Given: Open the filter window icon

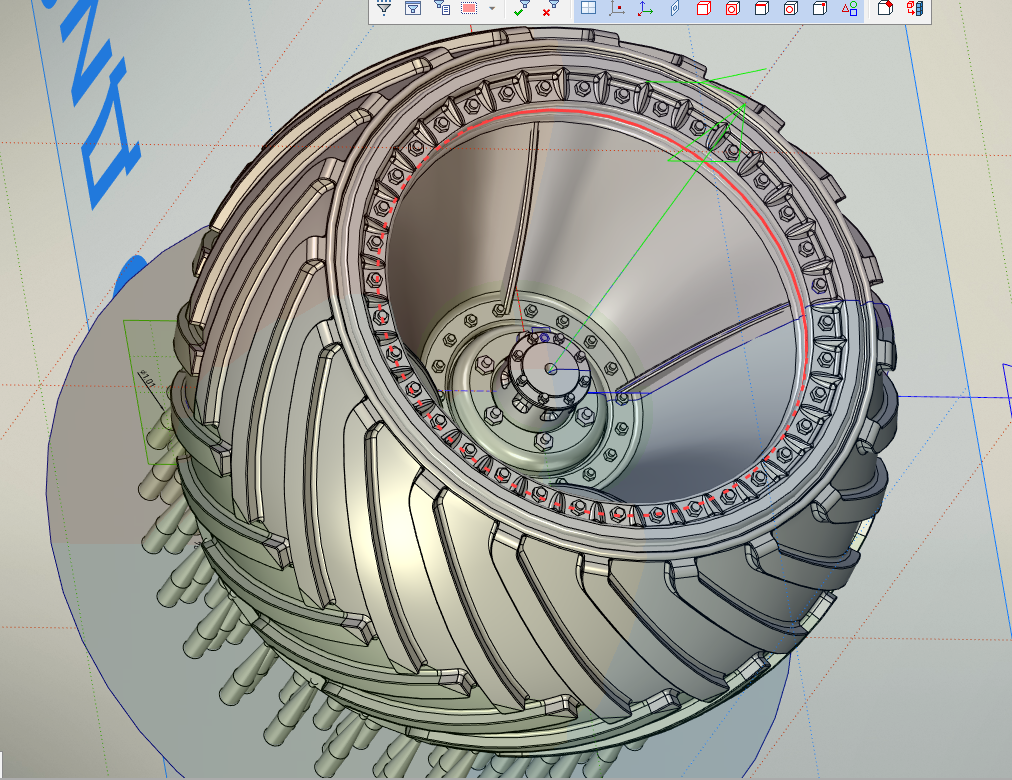Looking at the screenshot, I should [412, 8].
